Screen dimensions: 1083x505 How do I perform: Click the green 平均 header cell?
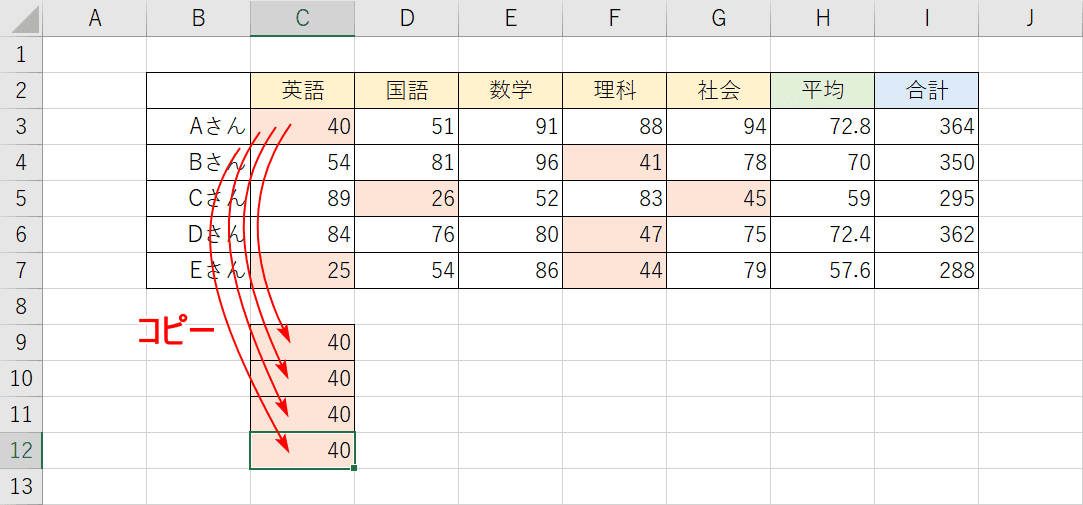tap(823, 90)
